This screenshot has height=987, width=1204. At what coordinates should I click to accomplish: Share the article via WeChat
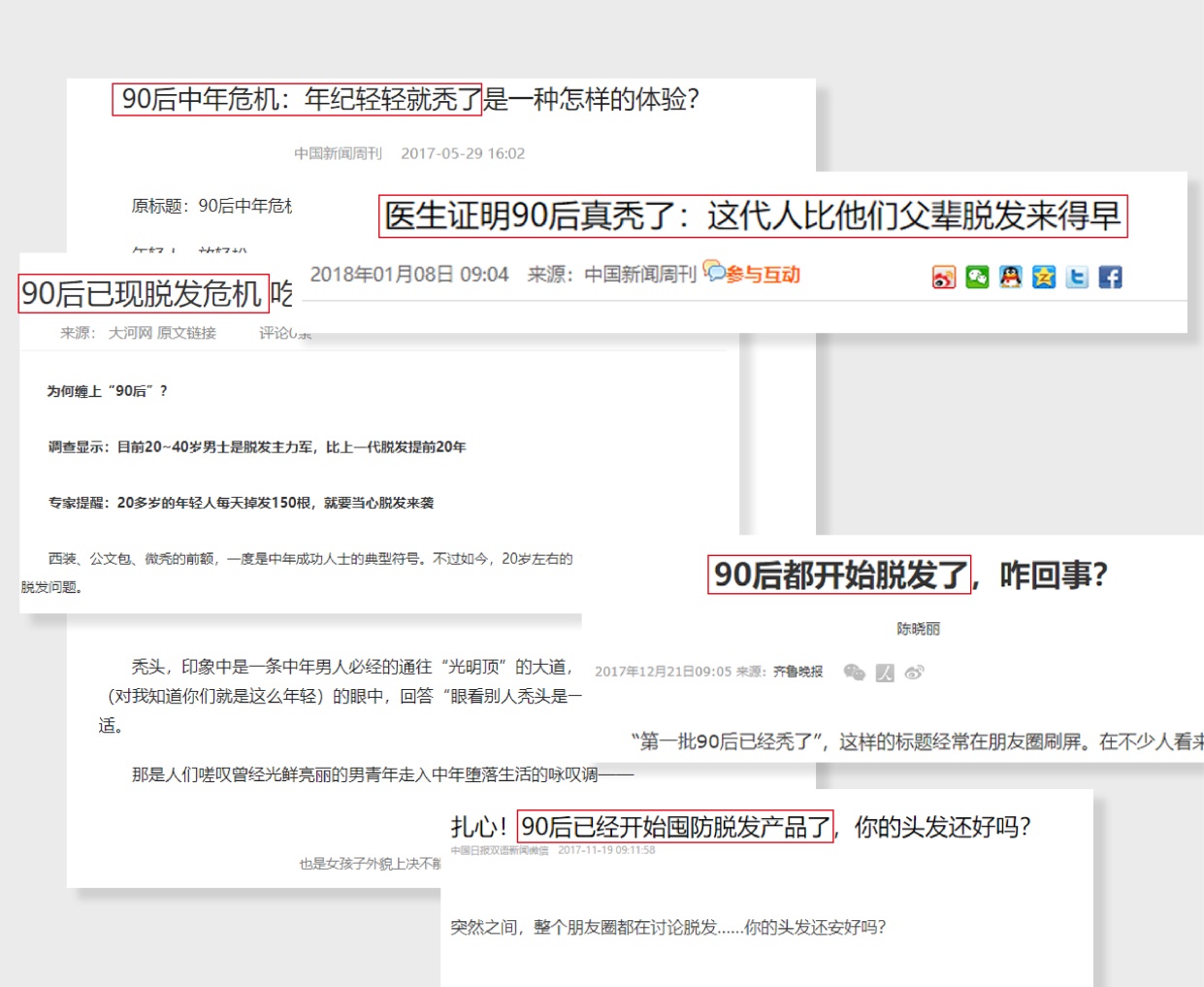point(976,277)
